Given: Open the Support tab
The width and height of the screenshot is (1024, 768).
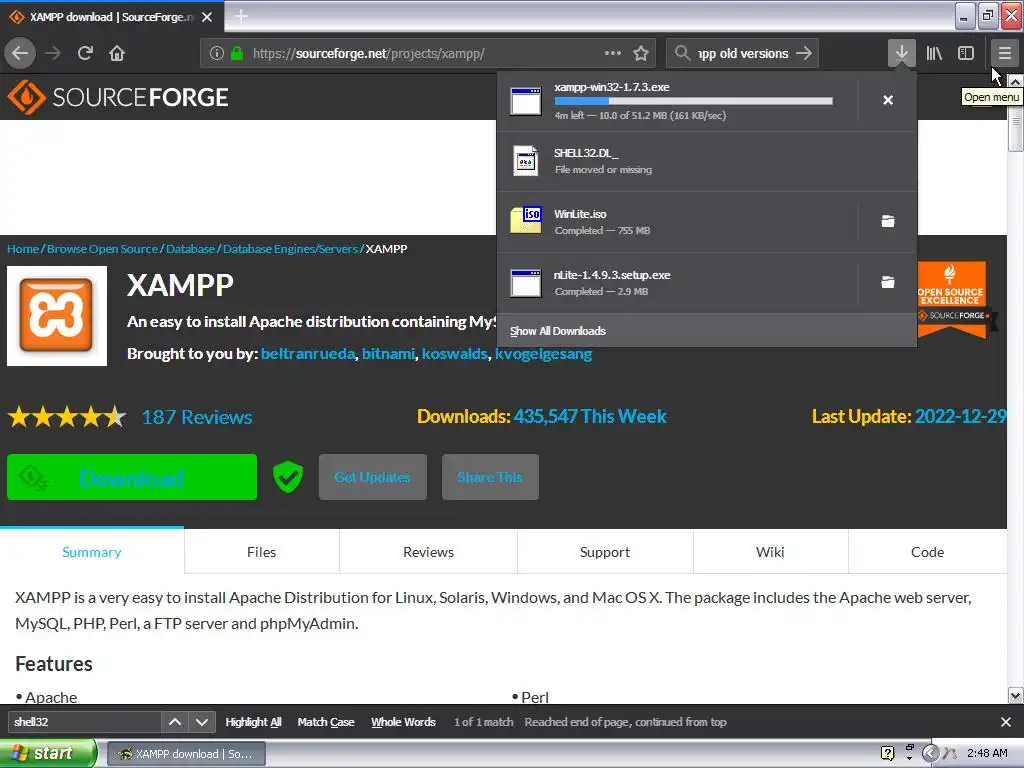Looking at the screenshot, I should pyautogui.click(x=605, y=552).
